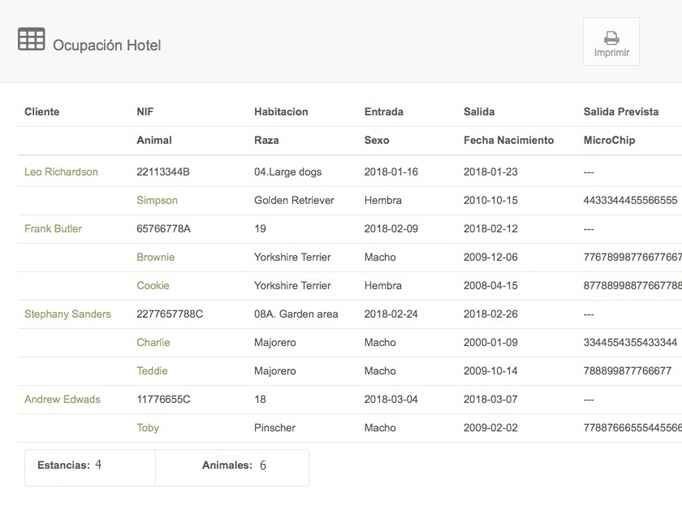Open client Leo Richardson
The width and height of the screenshot is (682, 518).
pos(61,172)
